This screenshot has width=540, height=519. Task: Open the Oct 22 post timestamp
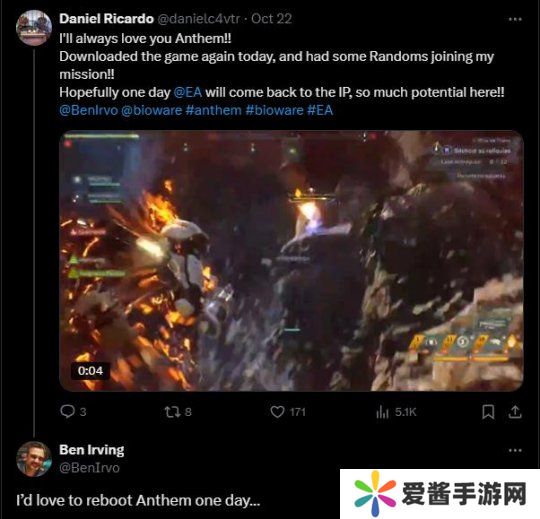click(x=271, y=19)
